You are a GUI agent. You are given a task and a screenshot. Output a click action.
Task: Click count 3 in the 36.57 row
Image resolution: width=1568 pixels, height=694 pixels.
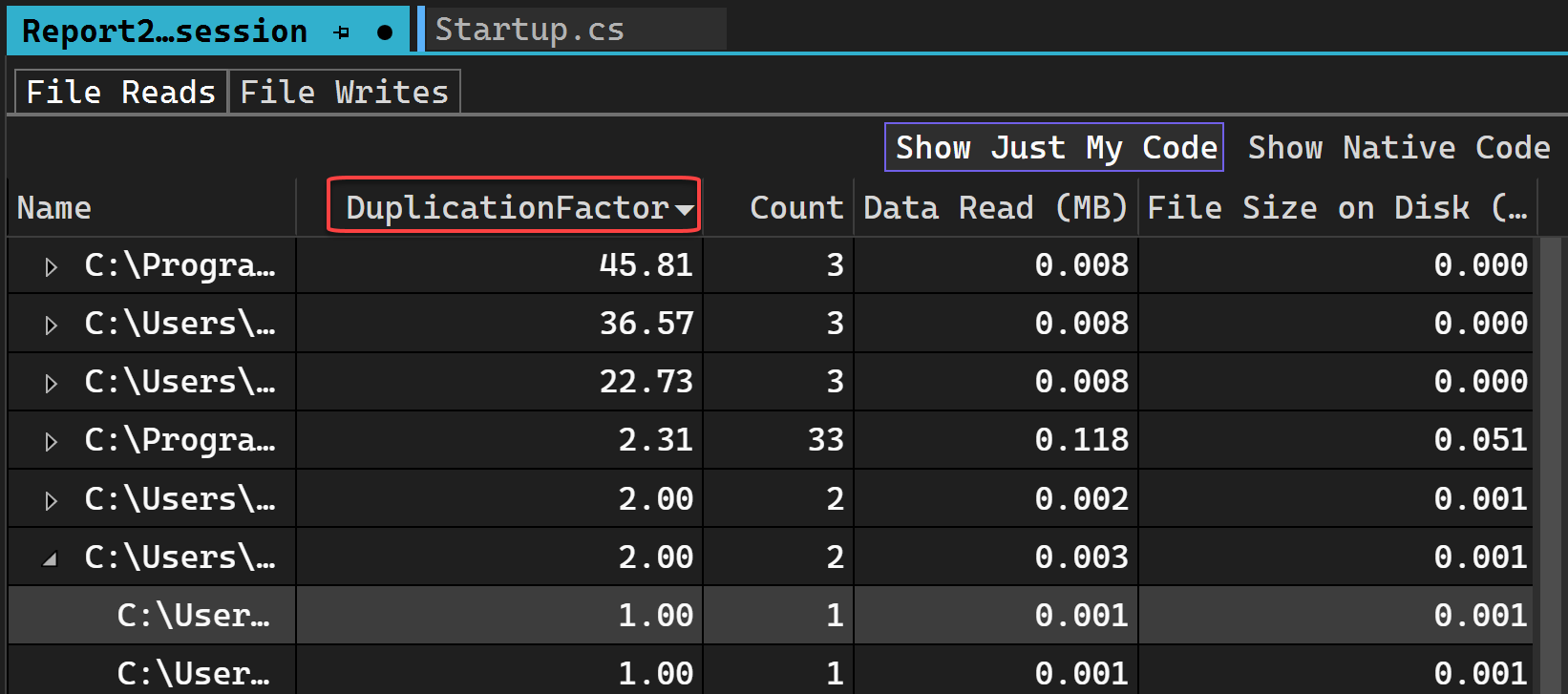click(836, 324)
